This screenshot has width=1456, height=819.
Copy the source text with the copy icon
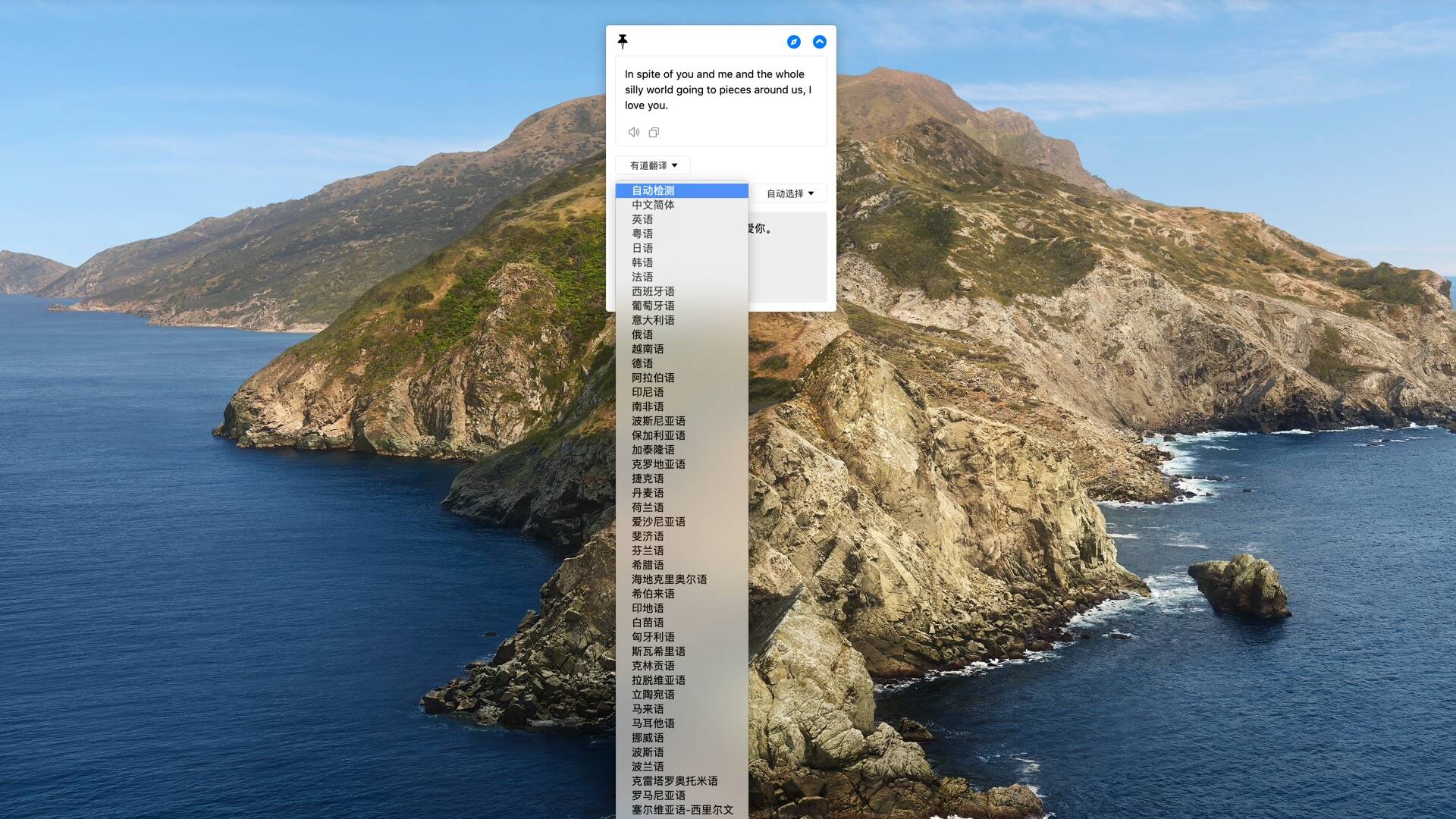pyautogui.click(x=654, y=133)
